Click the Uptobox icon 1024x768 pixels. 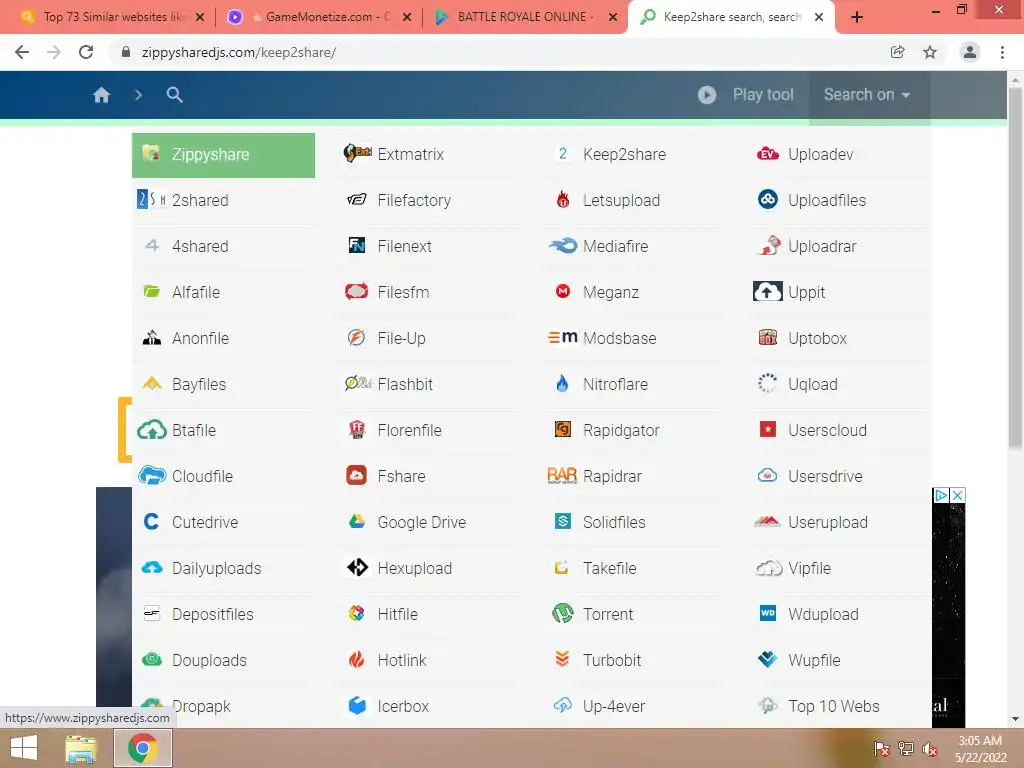point(767,338)
